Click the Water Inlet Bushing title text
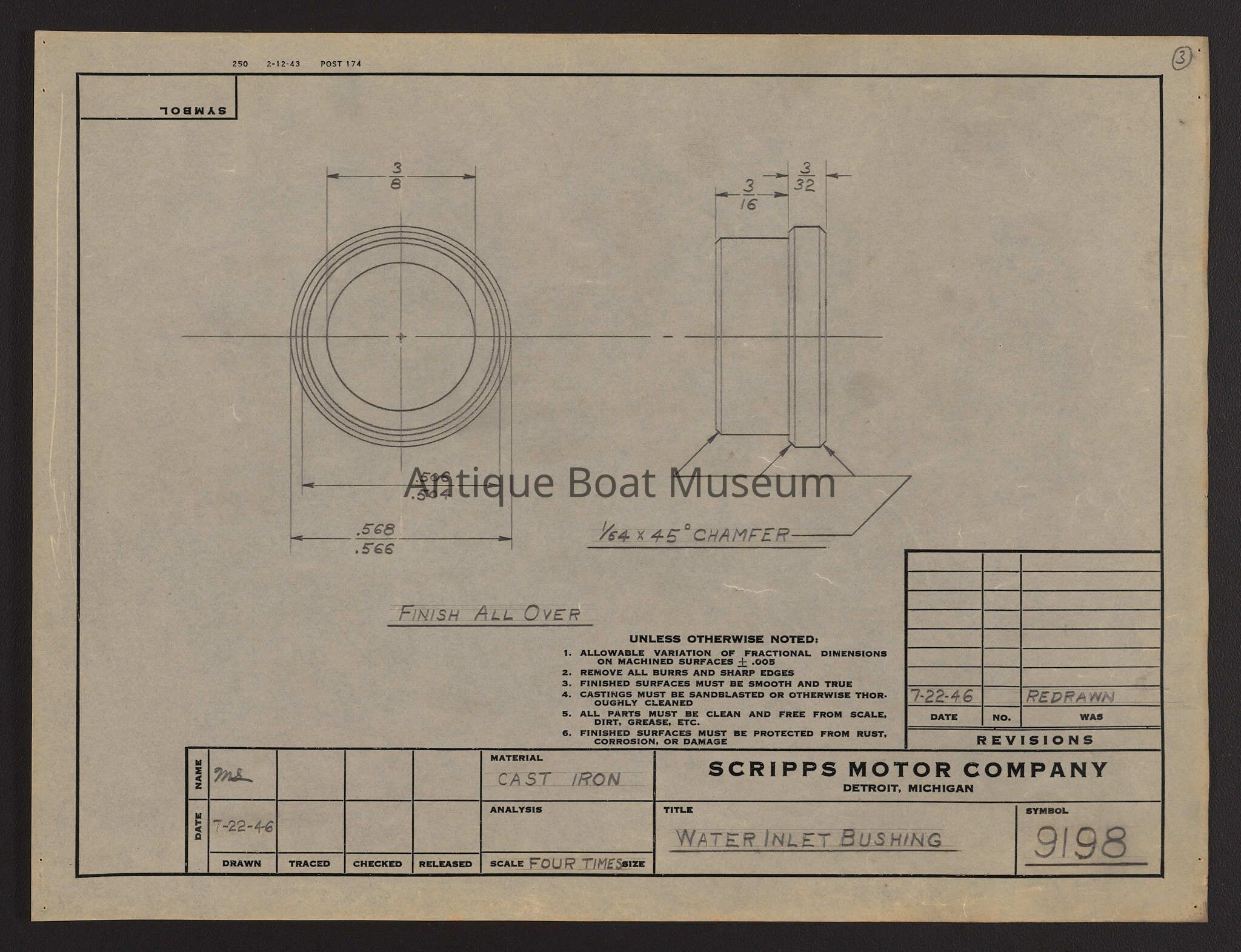Viewport: 1241px width, 952px height. click(809, 839)
